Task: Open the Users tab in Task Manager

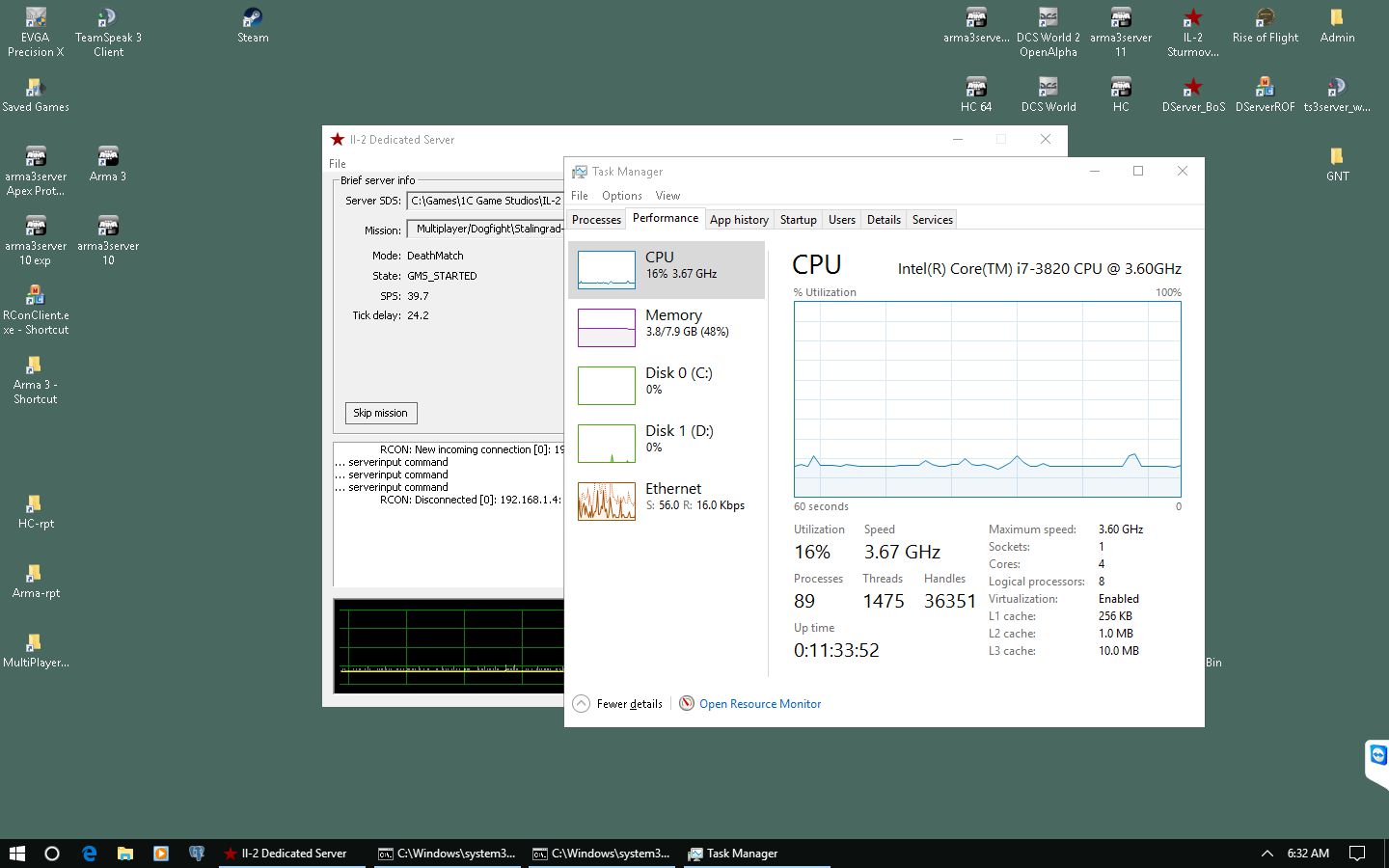Action: pos(841,220)
